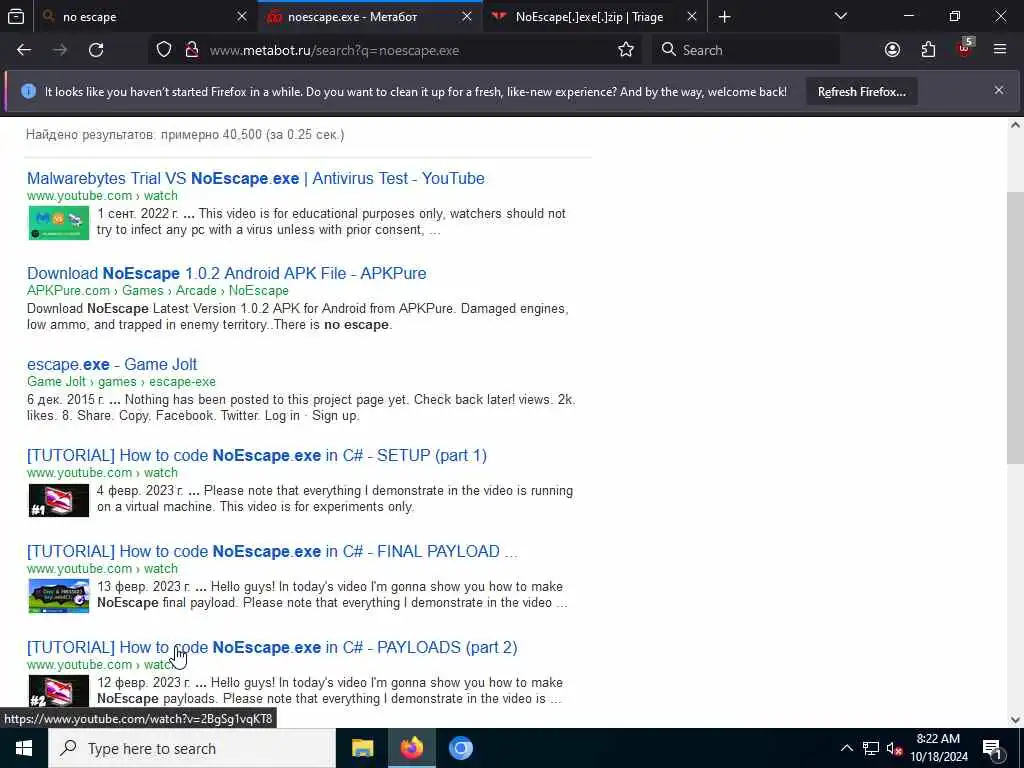The width and height of the screenshot is (1024, 768).
Task: Close the 'noescape.exe - Метабот' tab
Action: tap(467, 17)
